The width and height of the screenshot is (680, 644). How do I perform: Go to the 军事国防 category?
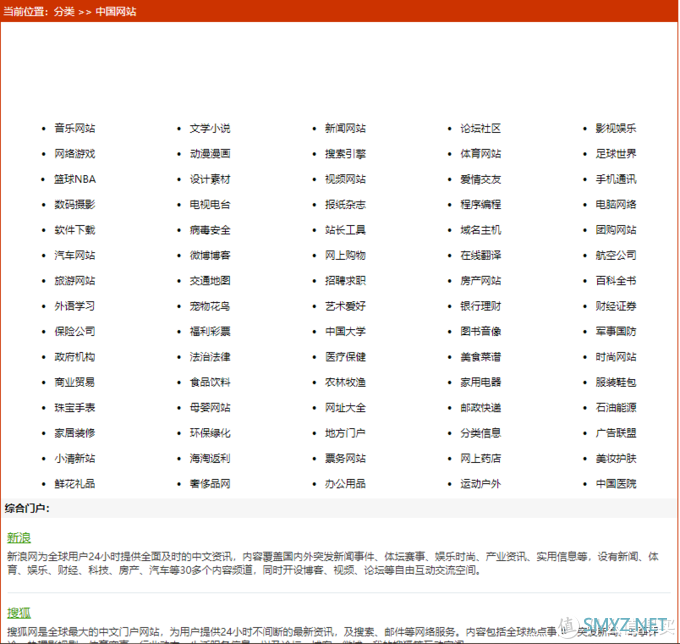pos(615,332)
